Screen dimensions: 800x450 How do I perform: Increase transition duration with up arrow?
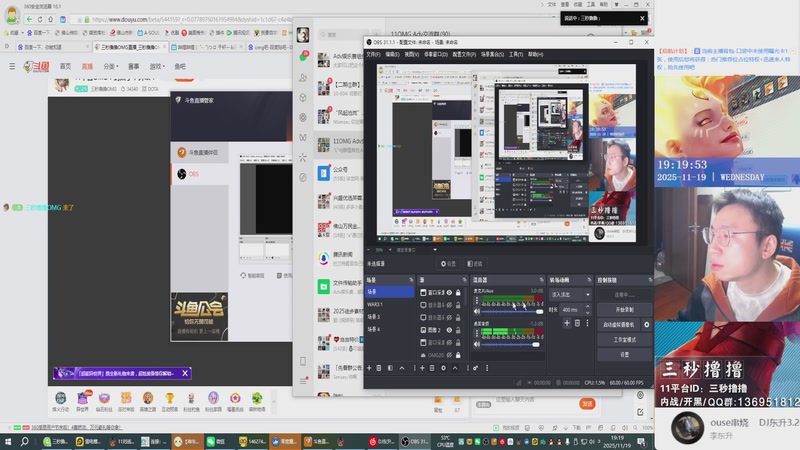click(587, 307)
